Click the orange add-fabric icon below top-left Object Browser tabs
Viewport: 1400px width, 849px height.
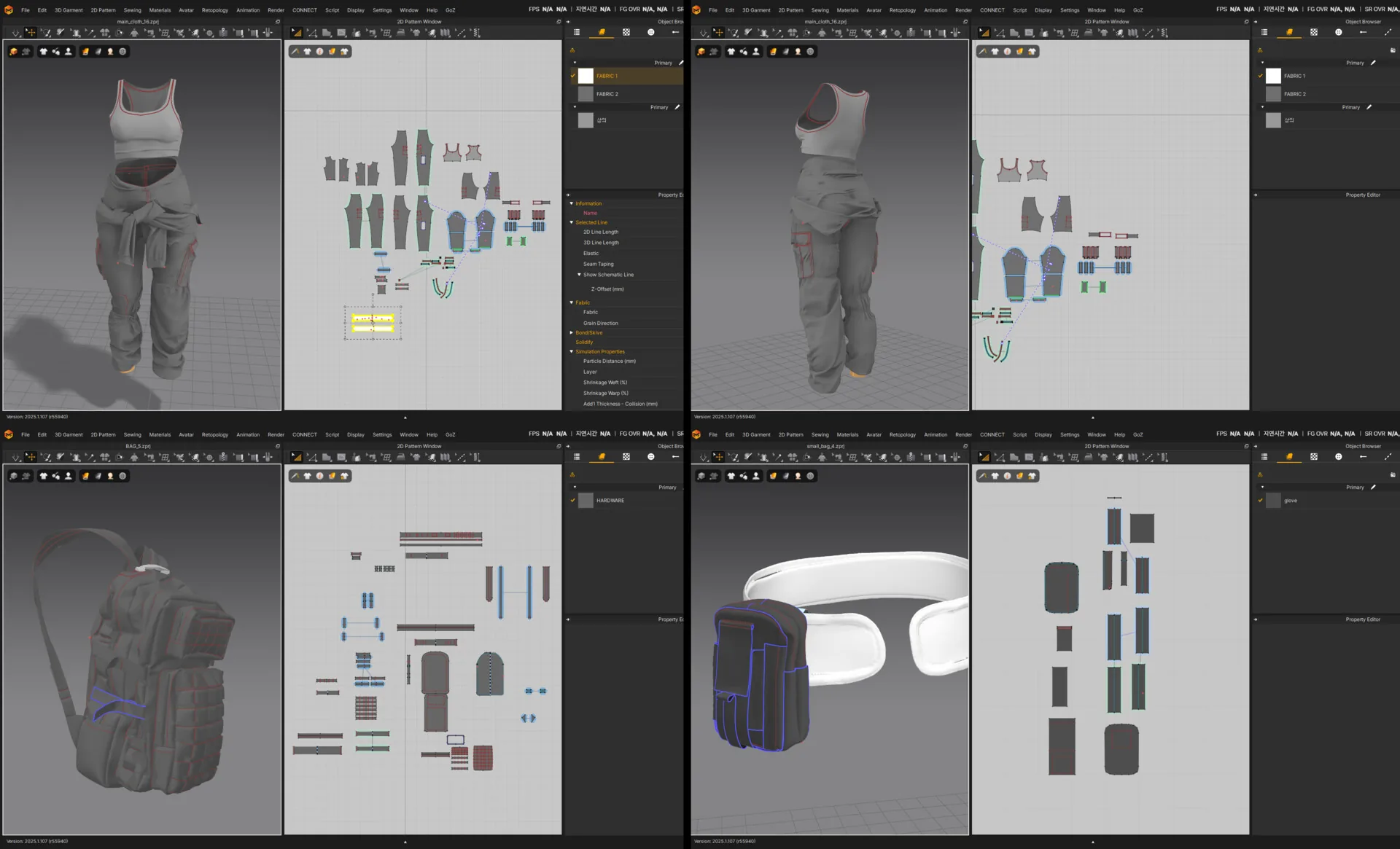click(572, 50)
